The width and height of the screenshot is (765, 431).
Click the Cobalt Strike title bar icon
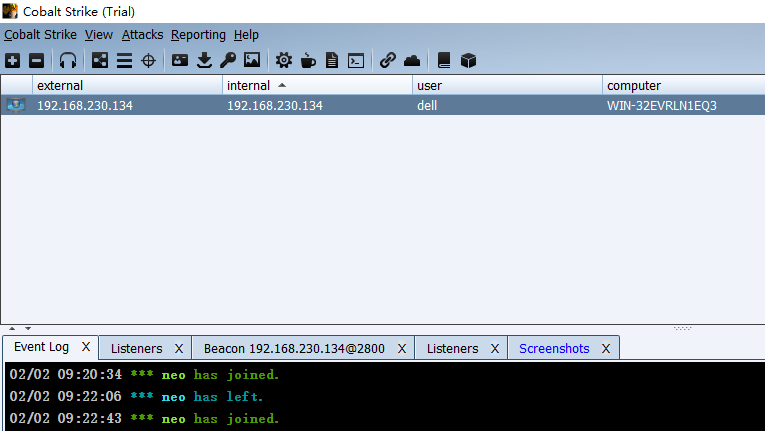tap(10, 11)
